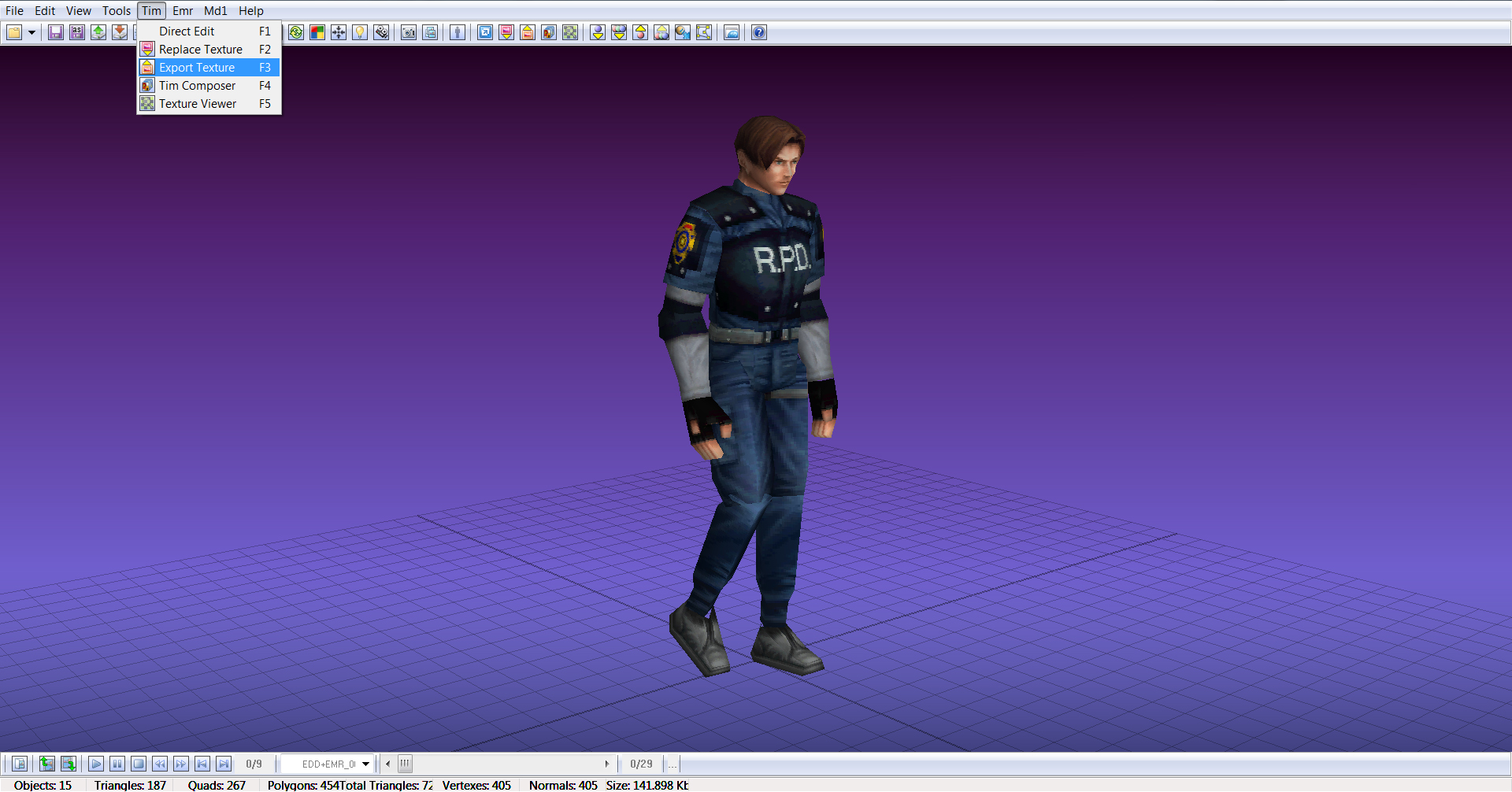Image resolution: width=1512 pixels, height=792 pixels.
Task: Choose Tim Composer menu entry
Action: [x=209, y=86]
